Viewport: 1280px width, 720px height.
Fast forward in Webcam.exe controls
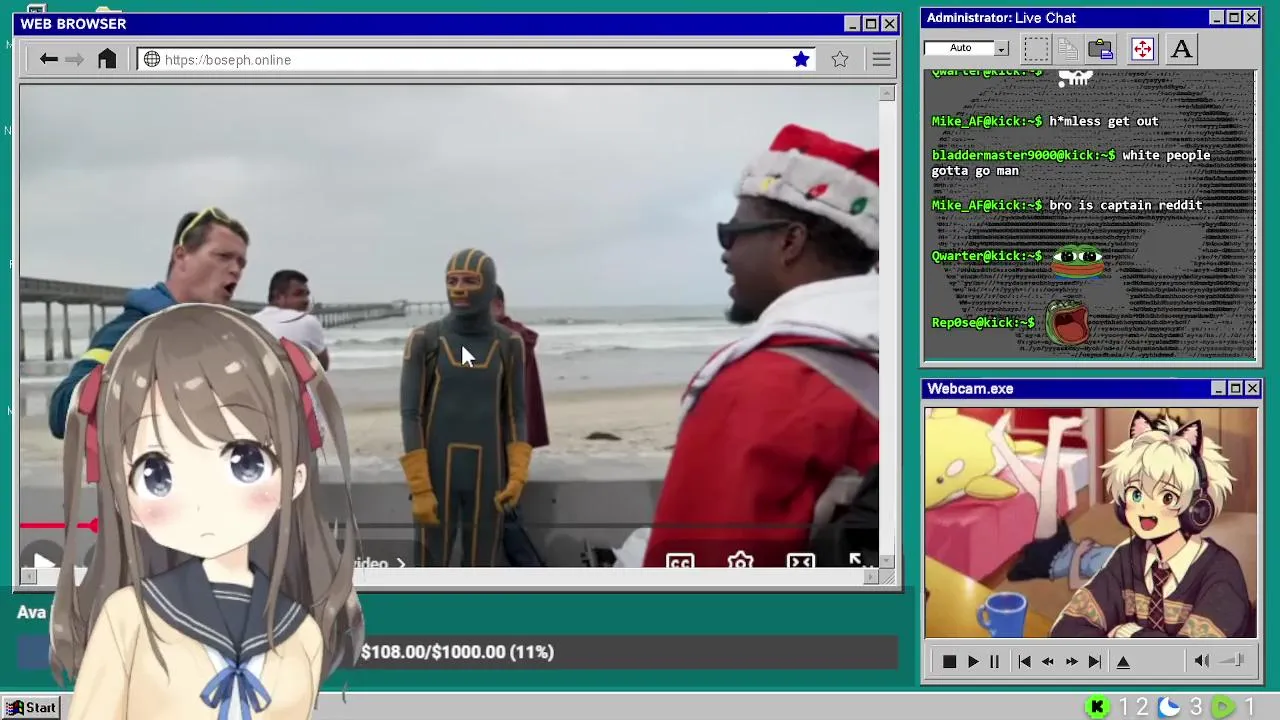pyautogui.click(x=1071, y=662)
